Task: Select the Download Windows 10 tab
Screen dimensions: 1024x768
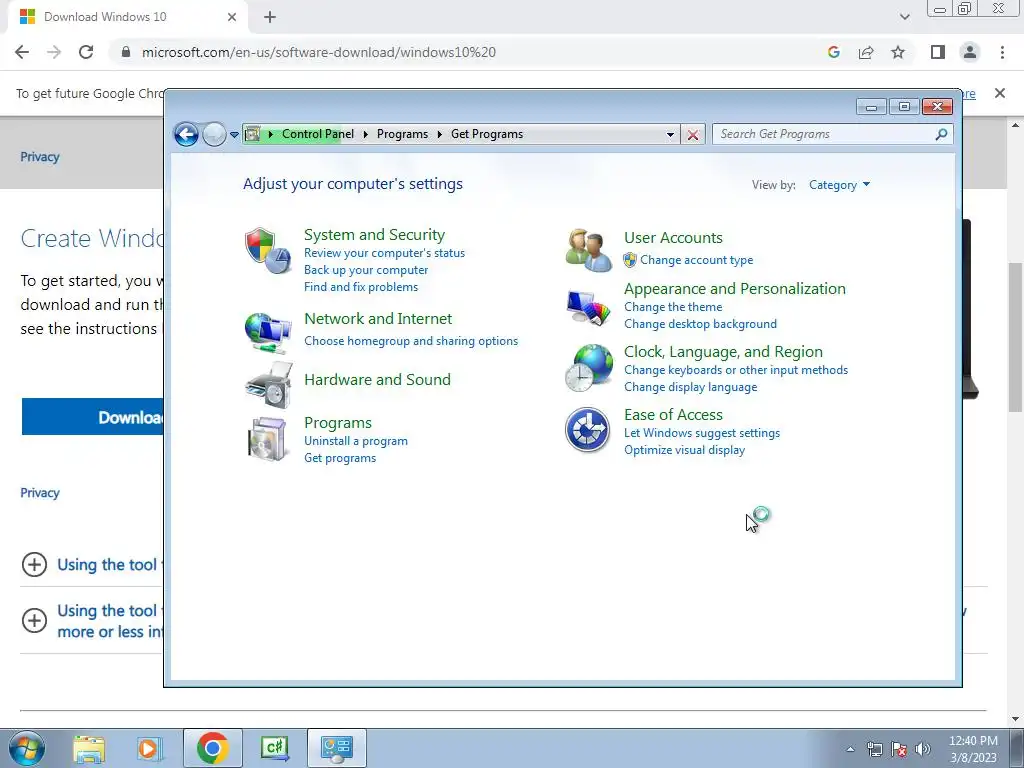Action: [127, 17]
